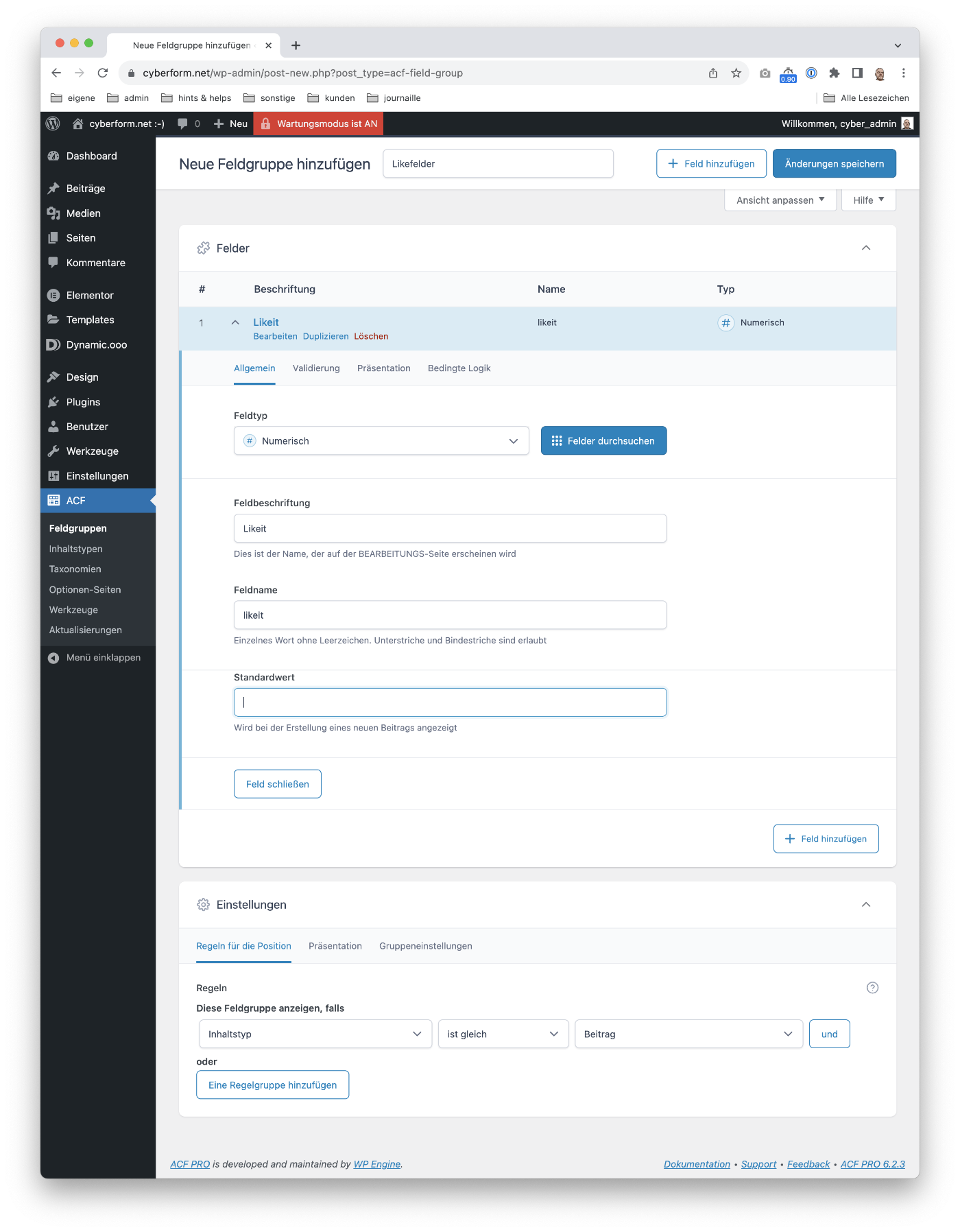This screenshot has width=960, height=1232.
Task: Click the help question mark beside Regeln
Action: [872, 988]
